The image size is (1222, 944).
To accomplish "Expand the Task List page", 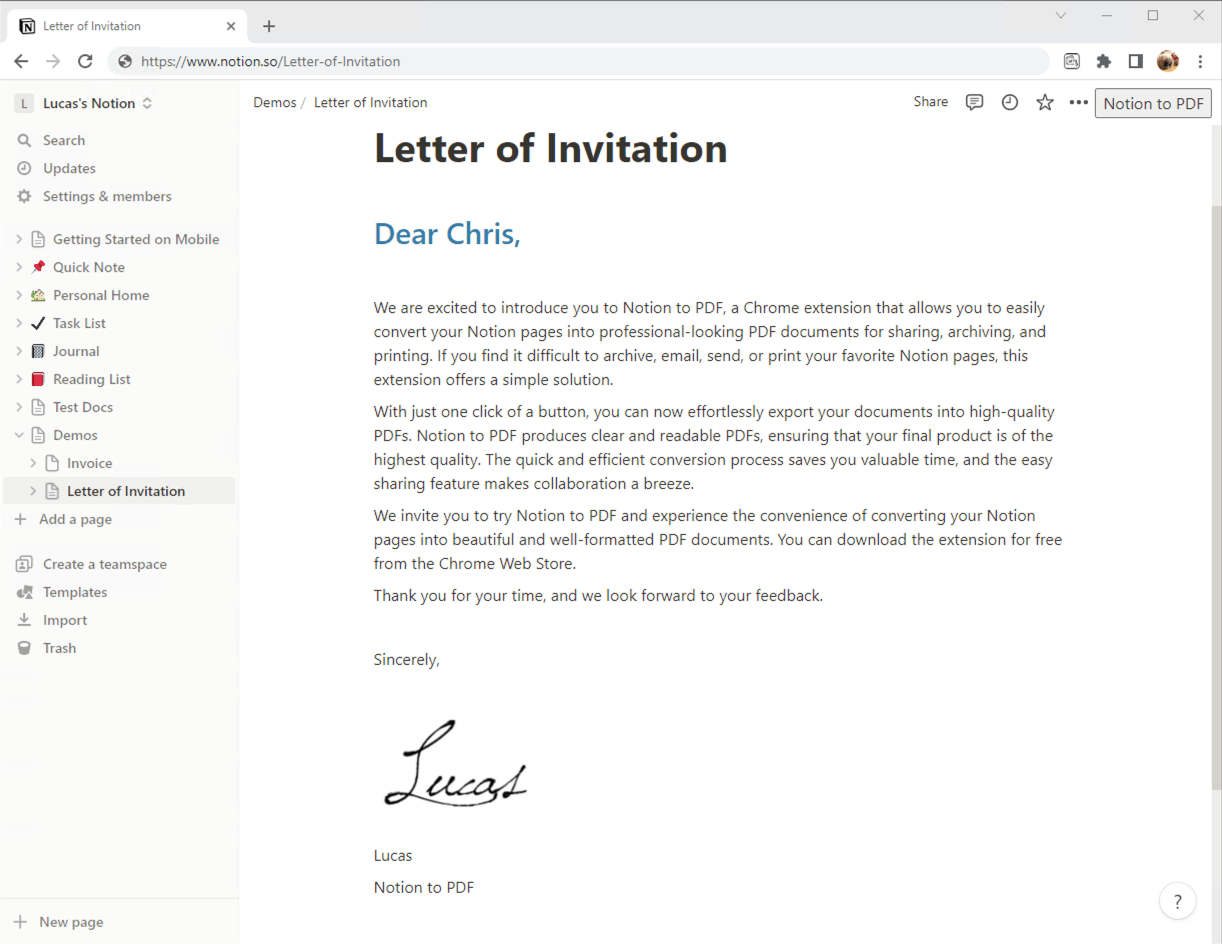I will (x=20, y=322).
